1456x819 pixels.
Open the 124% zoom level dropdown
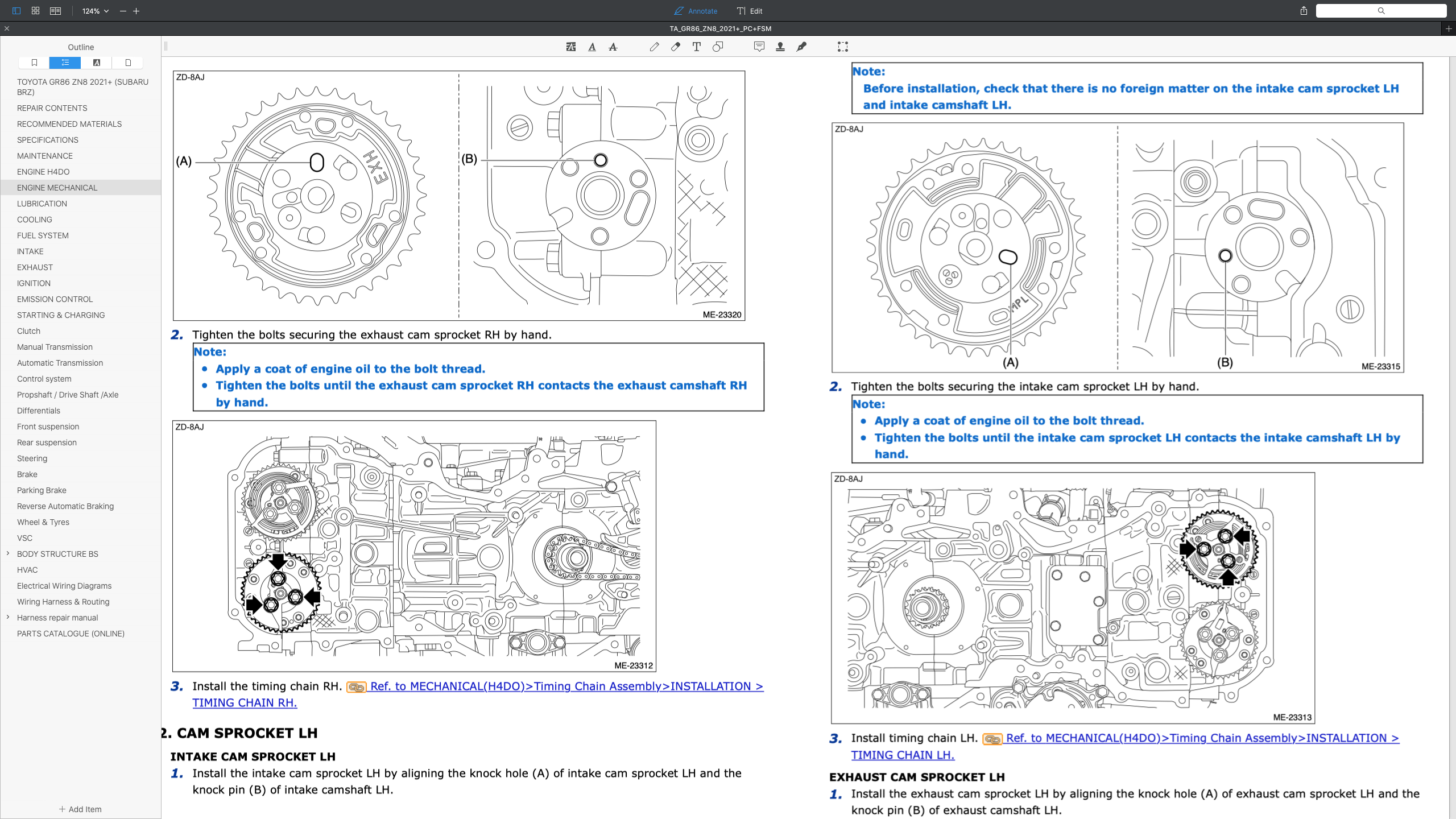click(95, 11)
